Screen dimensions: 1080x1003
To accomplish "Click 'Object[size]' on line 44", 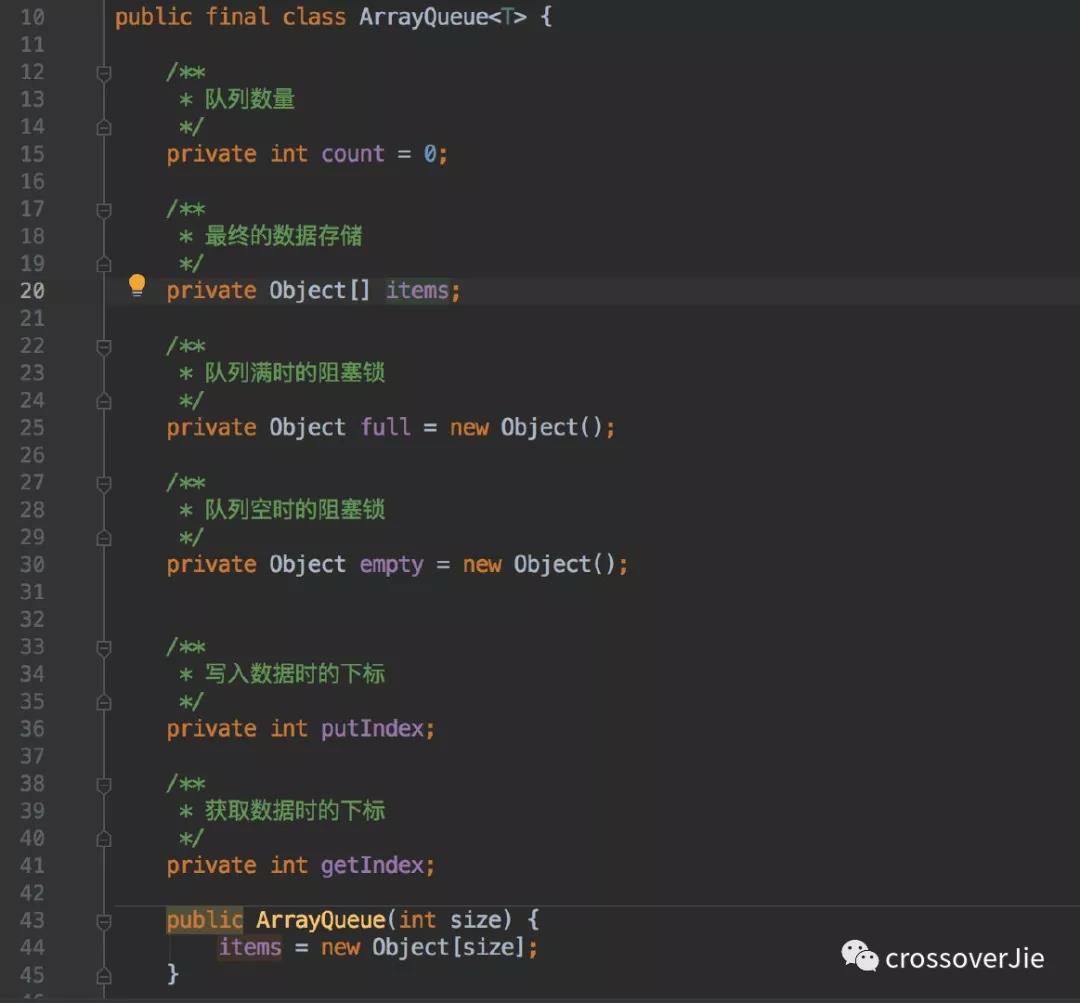I will click(448, 947).
